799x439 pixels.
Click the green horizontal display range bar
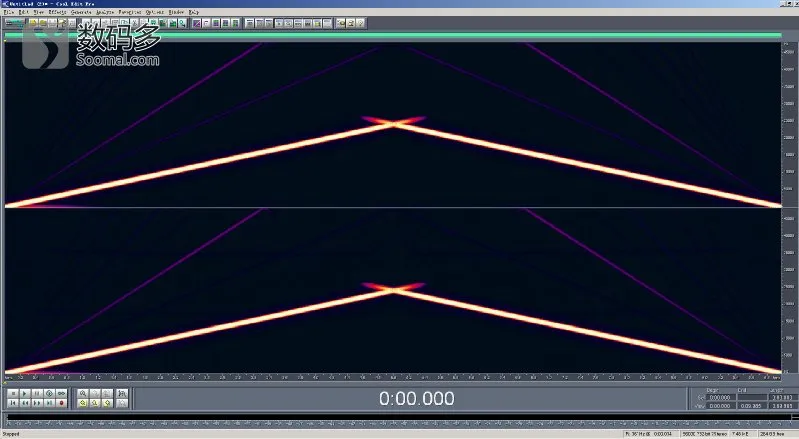pos(392,35)
